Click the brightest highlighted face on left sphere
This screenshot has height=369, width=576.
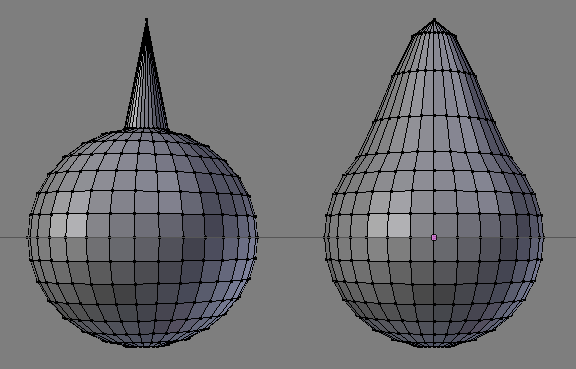[x=76, y=225]
